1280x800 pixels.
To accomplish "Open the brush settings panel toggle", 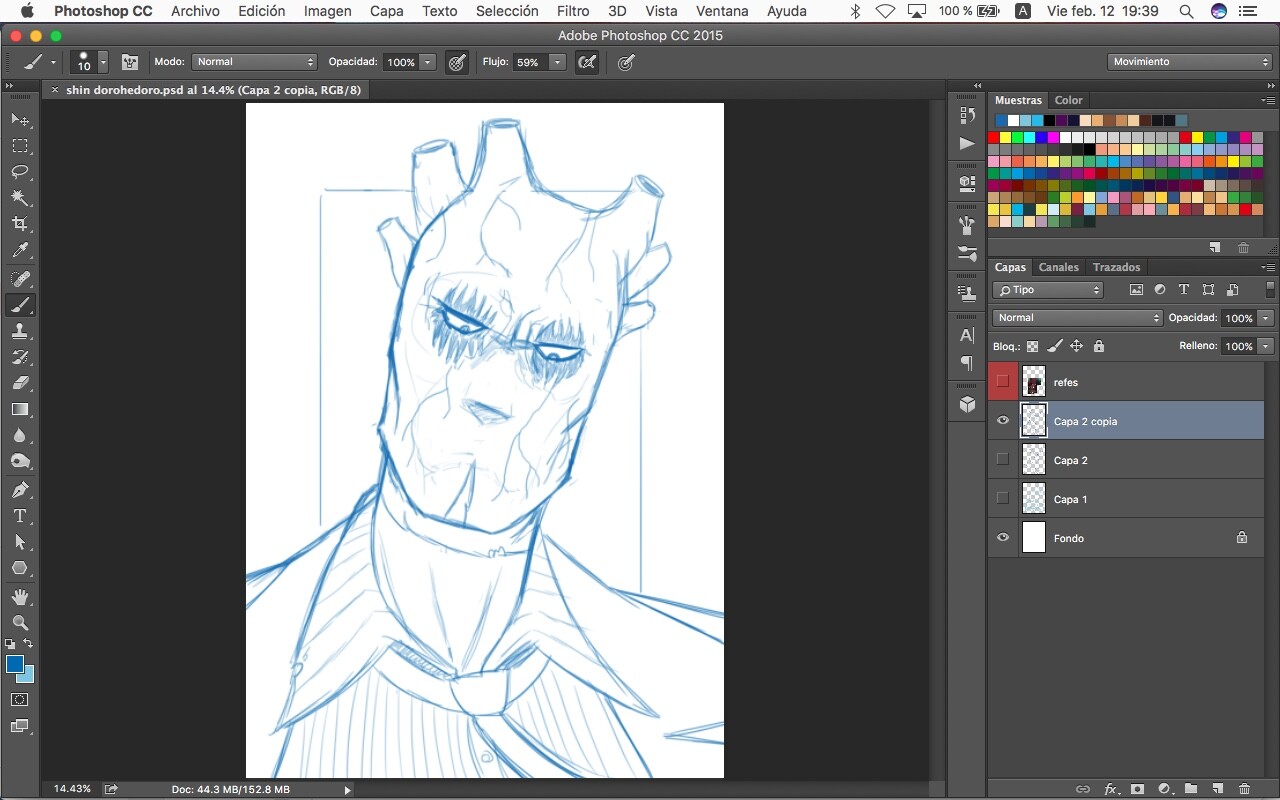I will pos(130,62).
